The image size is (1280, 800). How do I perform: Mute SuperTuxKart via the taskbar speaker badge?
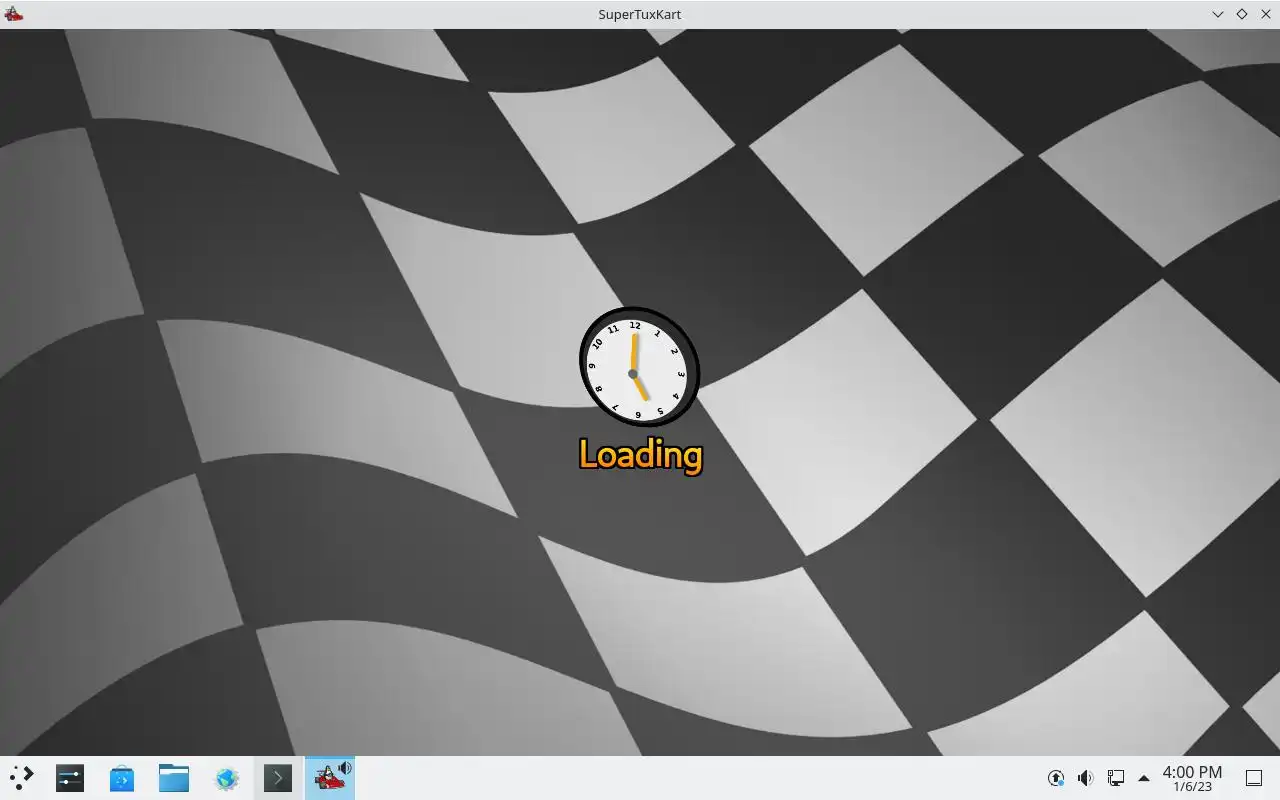(345, 768)
